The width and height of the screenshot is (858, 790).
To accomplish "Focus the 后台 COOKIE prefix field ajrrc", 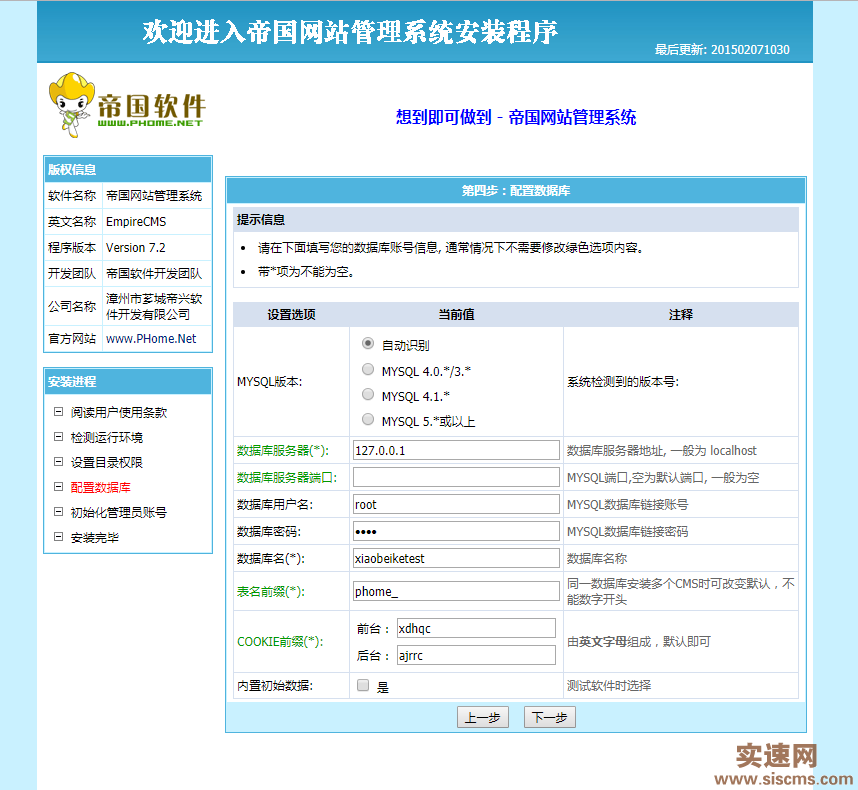I will click(x=476, y=655).
